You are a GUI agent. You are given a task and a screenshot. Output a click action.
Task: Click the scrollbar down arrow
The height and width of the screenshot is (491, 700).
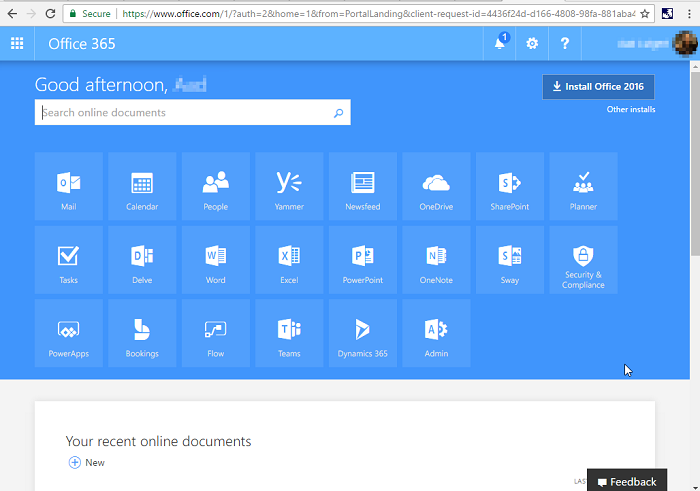point(695,487)
